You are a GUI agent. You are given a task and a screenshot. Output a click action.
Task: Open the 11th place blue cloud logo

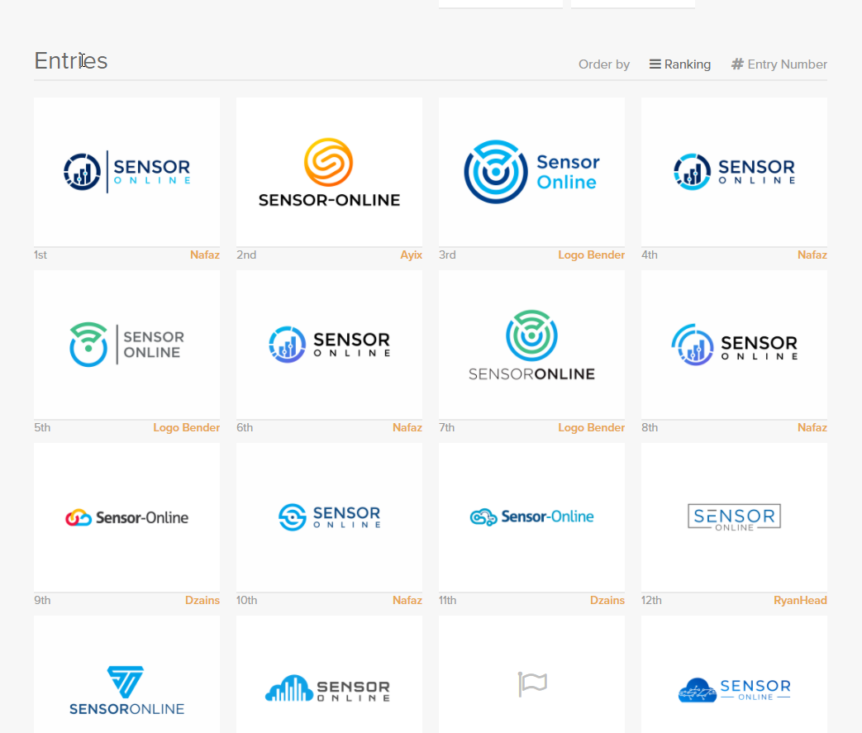pos(532,517)
